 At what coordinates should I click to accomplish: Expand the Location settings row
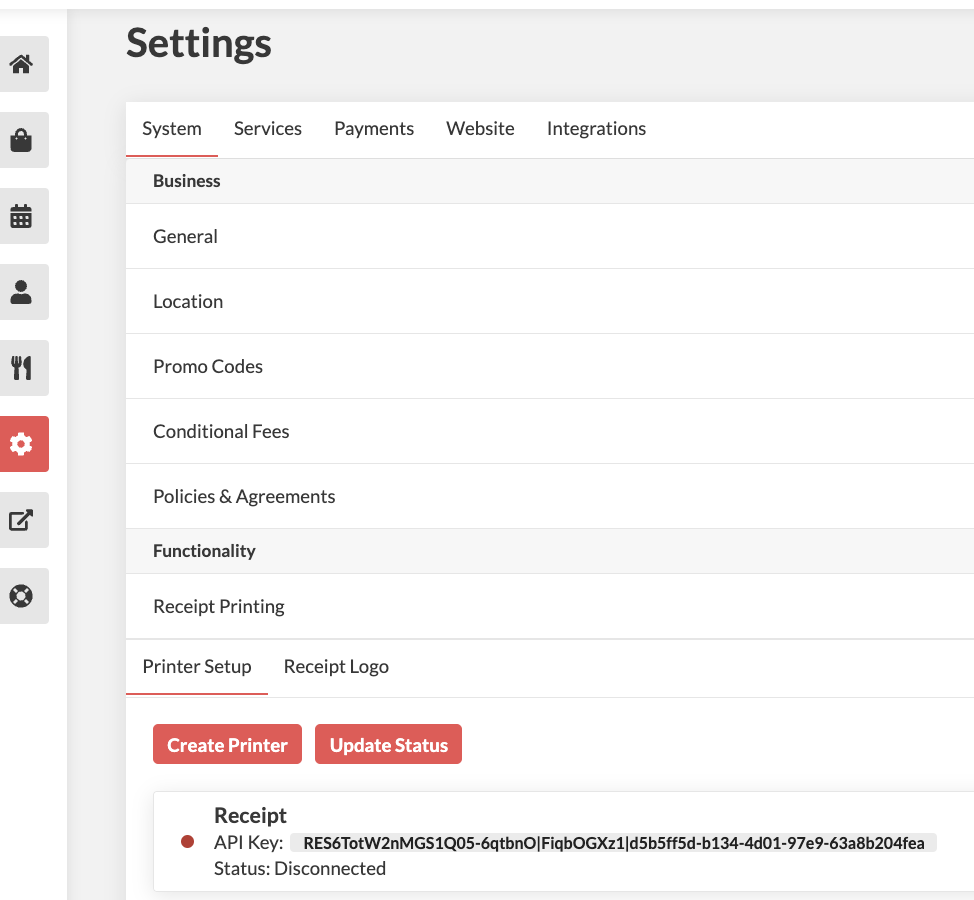coord(550,302)
